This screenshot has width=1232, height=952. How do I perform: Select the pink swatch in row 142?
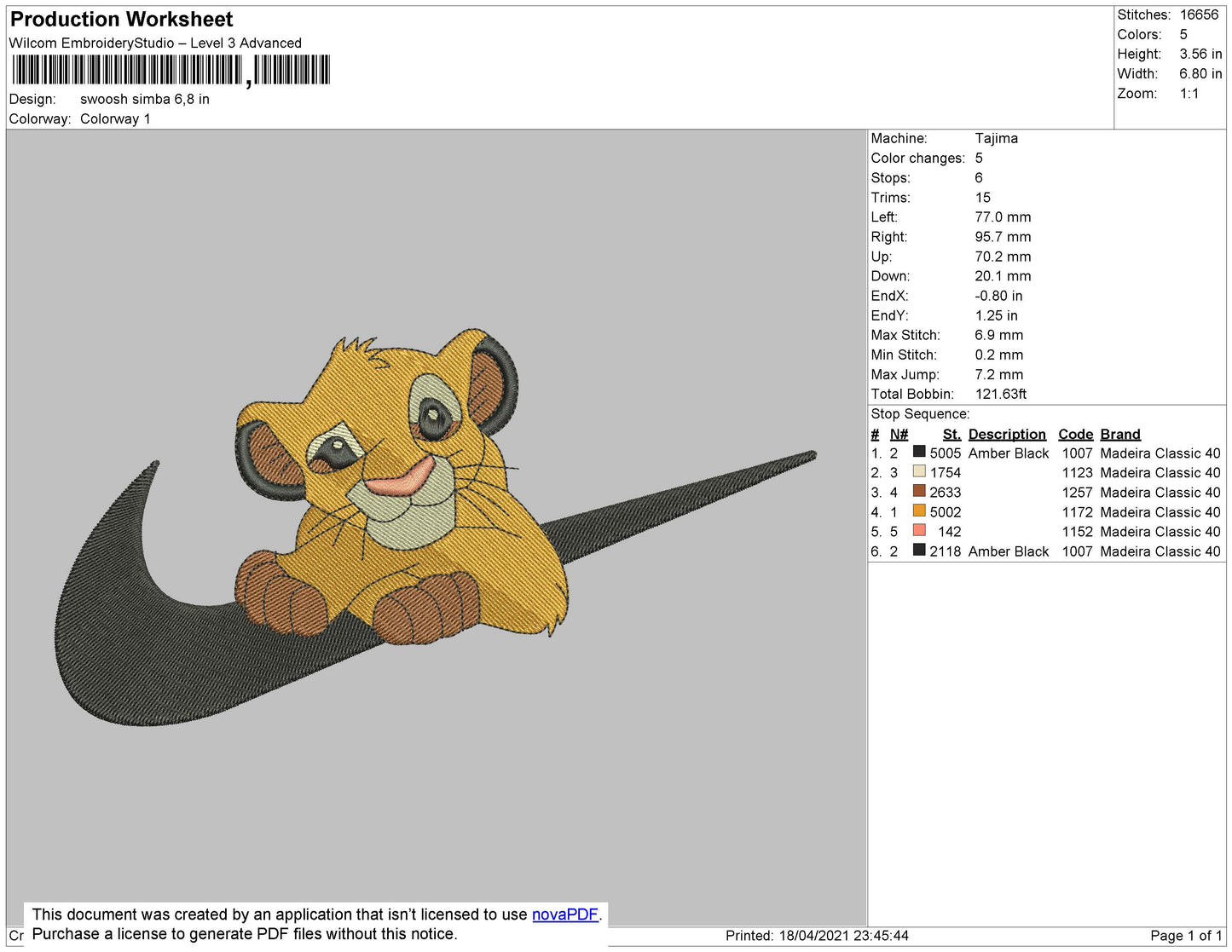919,530
